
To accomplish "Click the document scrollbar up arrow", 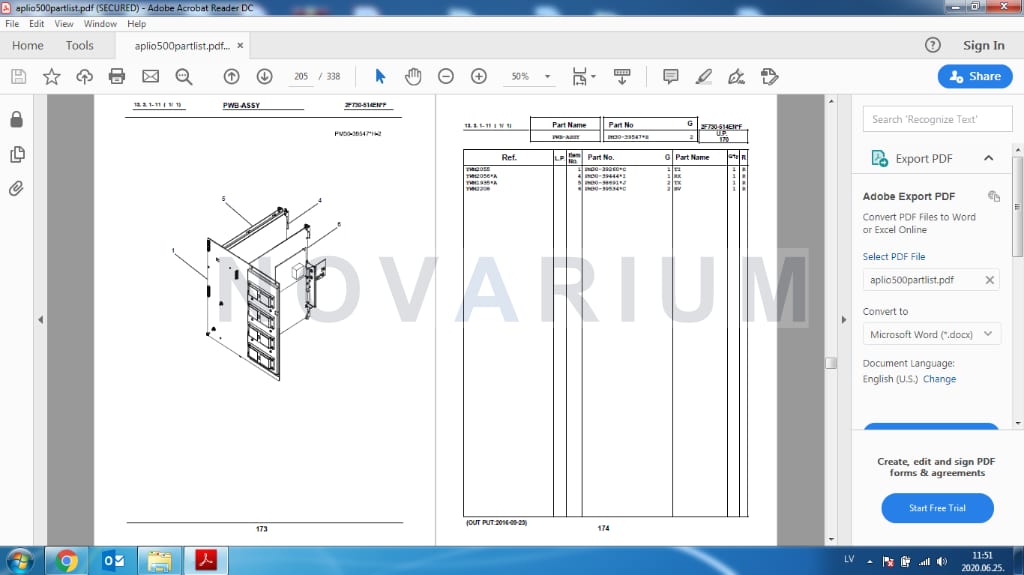I will (831, 101).
